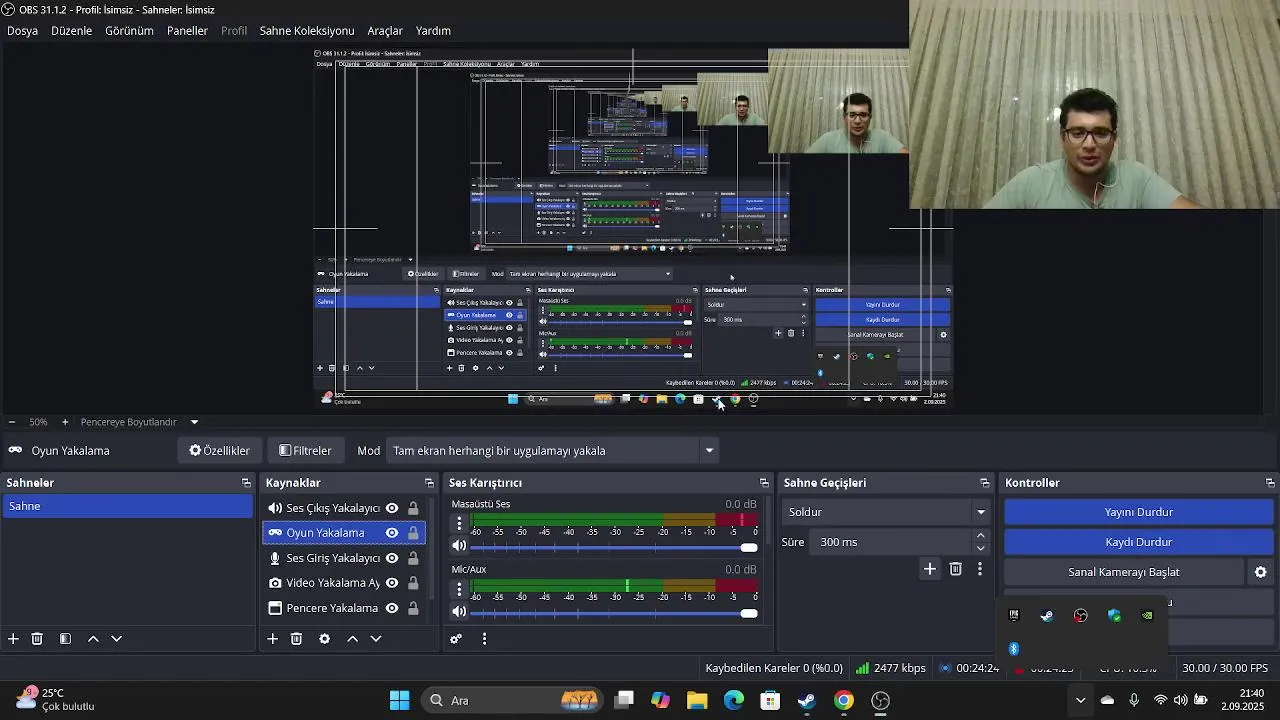Image resolution: width=1280 pixels, height=720 pixels.
Task: Toggle visibility of Ses Giriş Yakalayıcı source
Action: click(x=392, y=558)
